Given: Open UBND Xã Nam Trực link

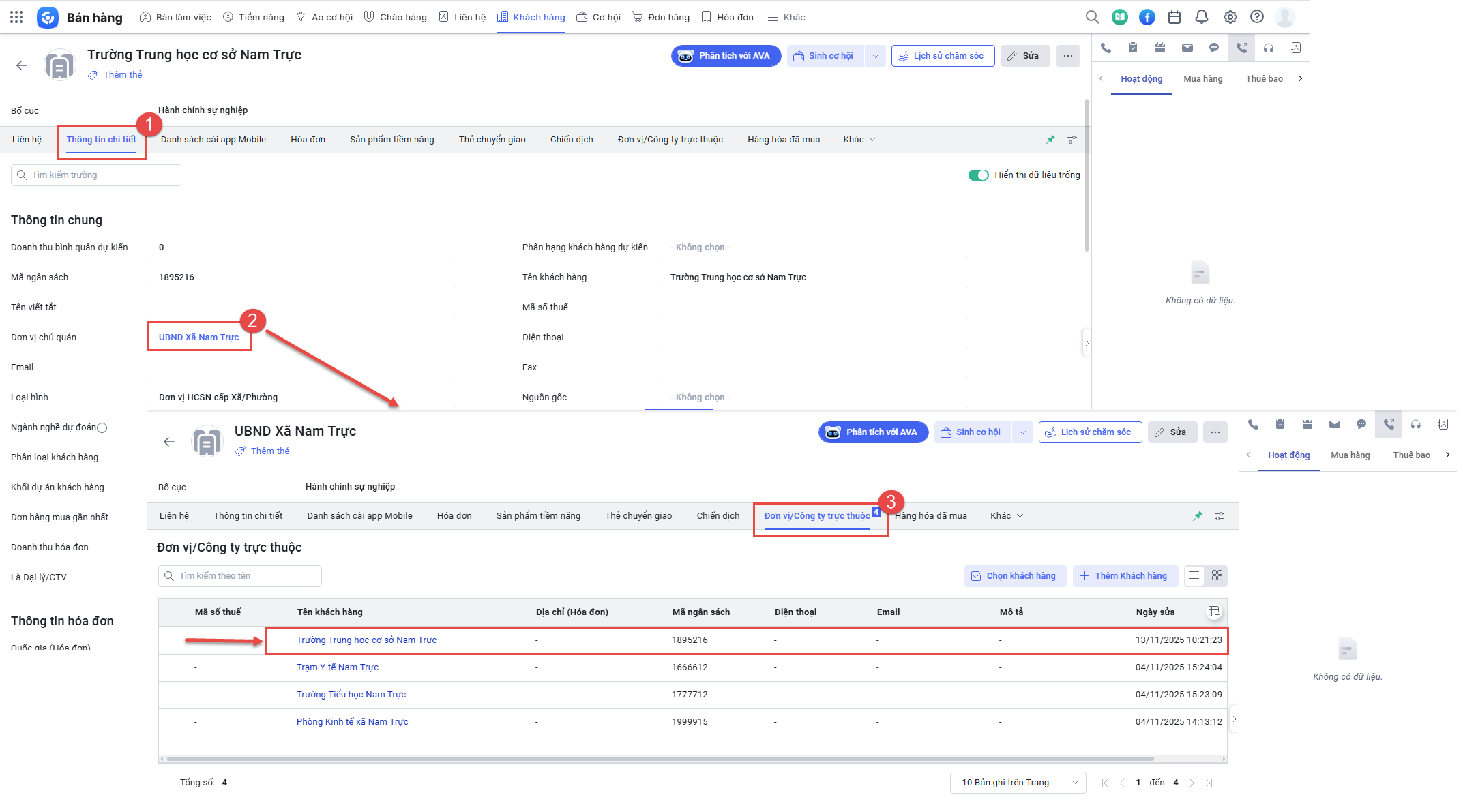Looking at the screenshot, I should tap(198, 337).
